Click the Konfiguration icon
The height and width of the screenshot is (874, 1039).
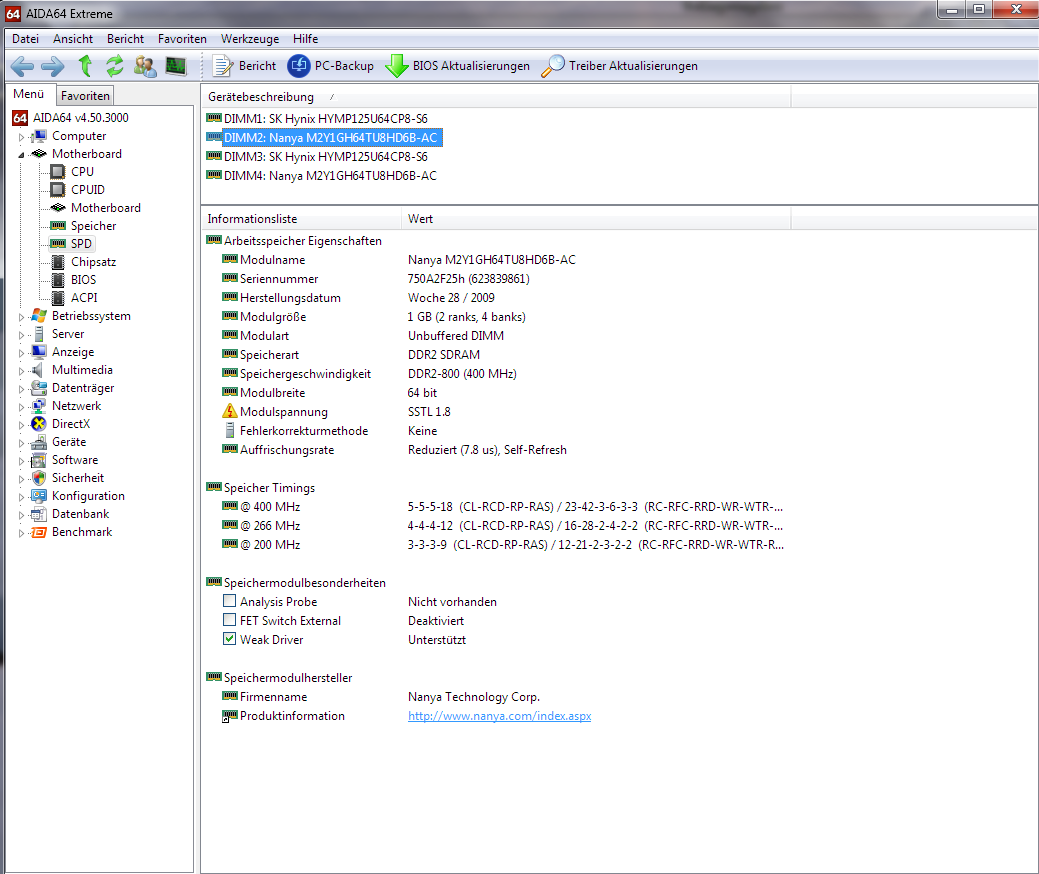(x=39, y=496)
